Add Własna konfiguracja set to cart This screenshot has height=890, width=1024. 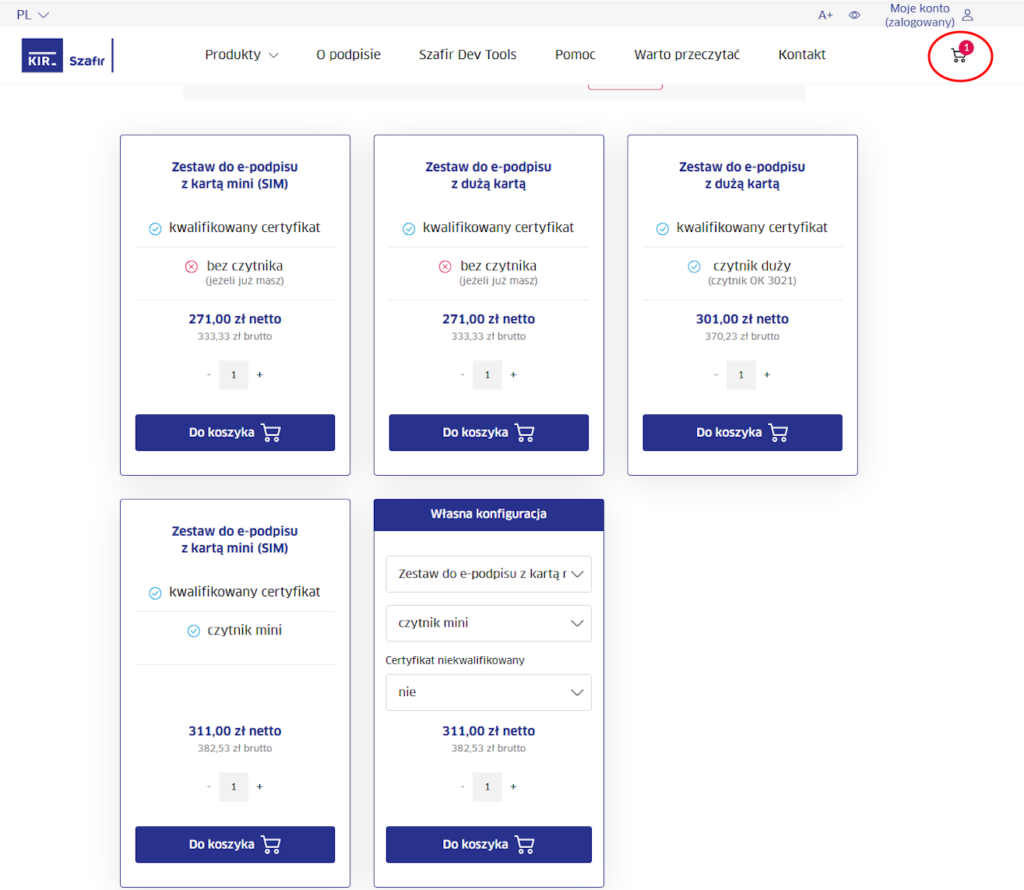pos(488,845)
